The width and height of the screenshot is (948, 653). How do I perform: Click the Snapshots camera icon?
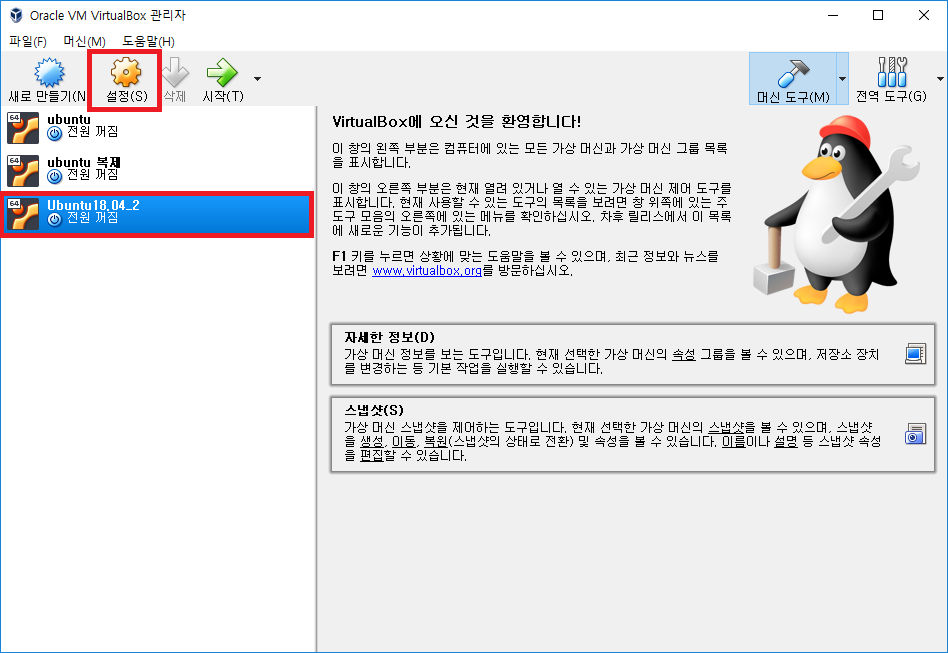[x=915, y=434]
